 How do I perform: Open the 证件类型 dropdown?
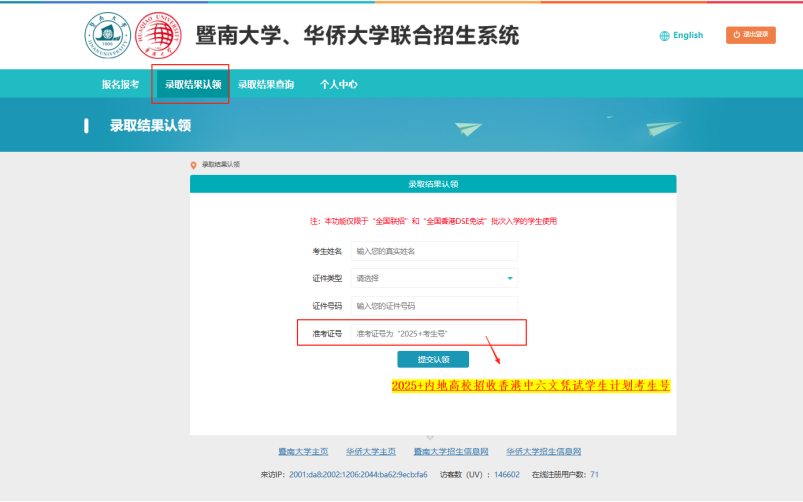434,278
